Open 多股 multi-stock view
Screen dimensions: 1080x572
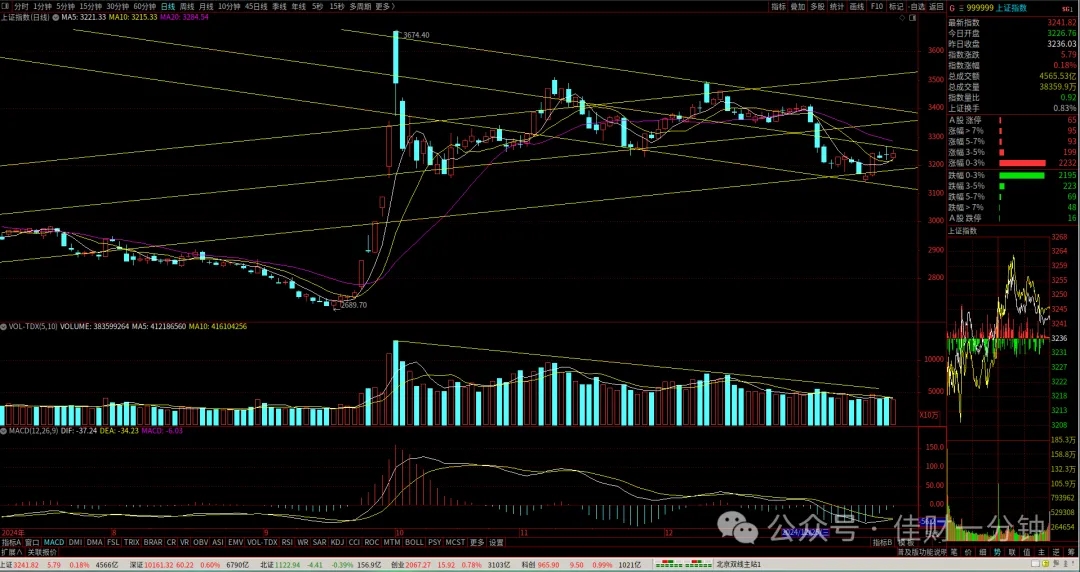(817, 6)
